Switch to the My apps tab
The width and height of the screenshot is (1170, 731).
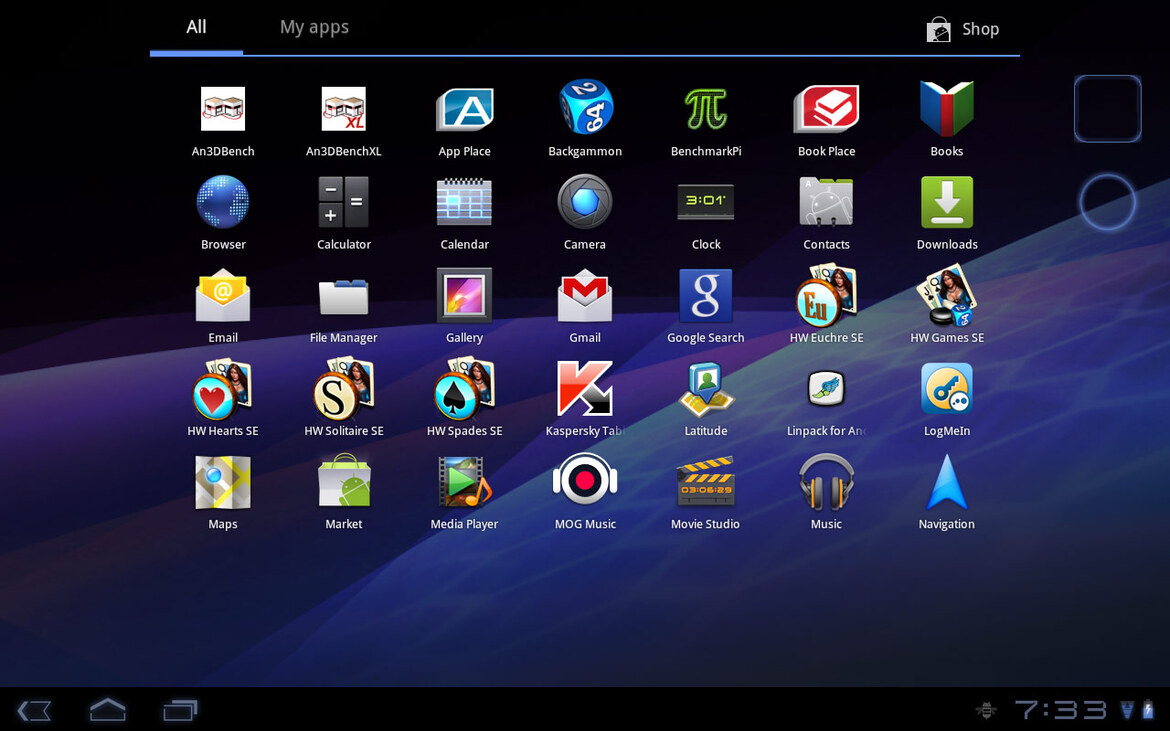pos(314,28)
